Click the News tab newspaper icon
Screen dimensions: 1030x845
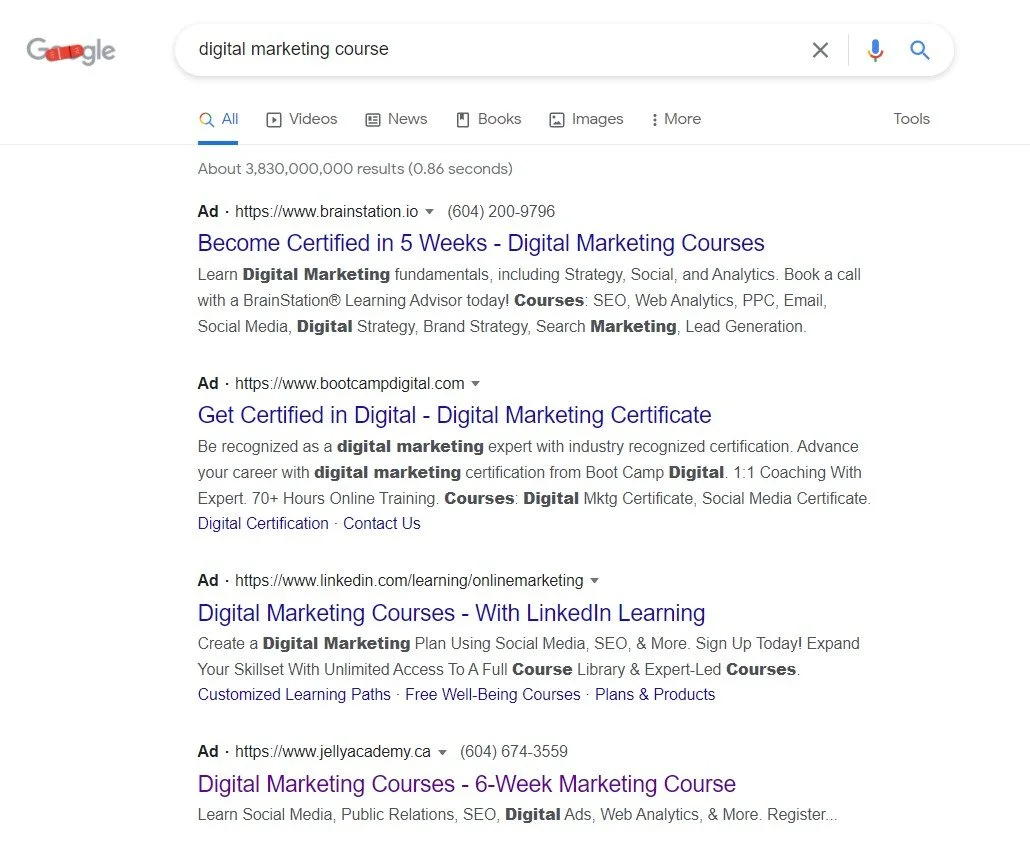(x=372, y=120)
